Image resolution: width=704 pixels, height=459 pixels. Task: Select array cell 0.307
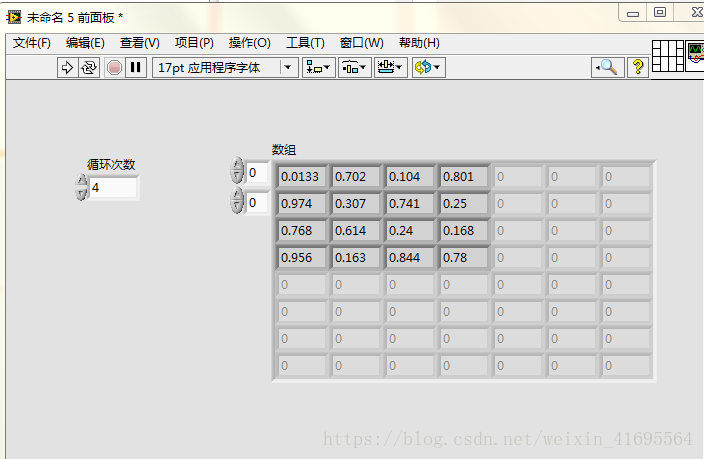click(356, 204)
